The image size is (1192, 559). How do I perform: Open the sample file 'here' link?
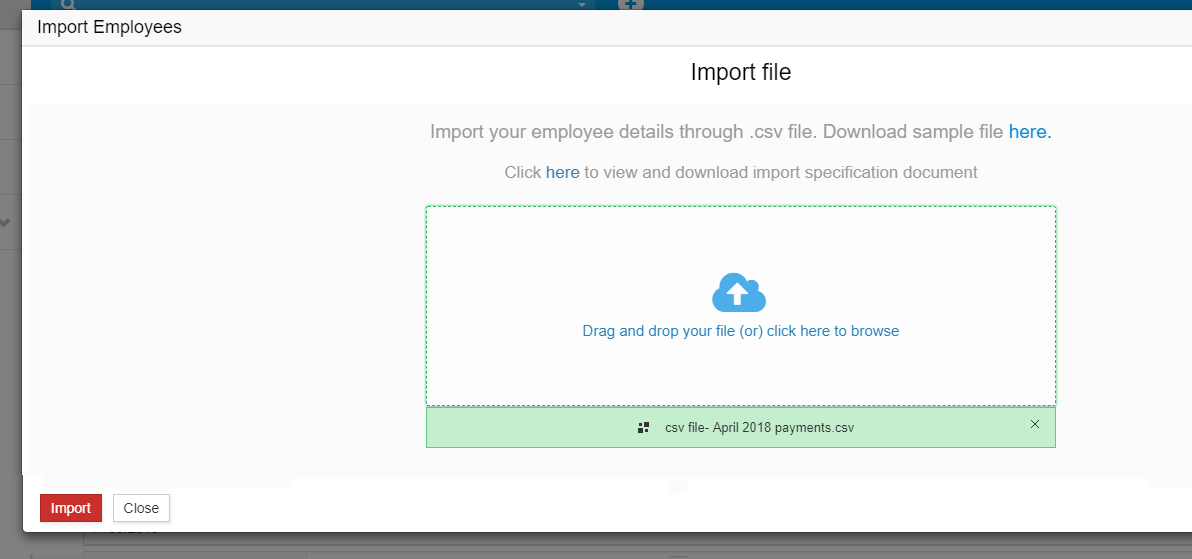coord(1029,132)
